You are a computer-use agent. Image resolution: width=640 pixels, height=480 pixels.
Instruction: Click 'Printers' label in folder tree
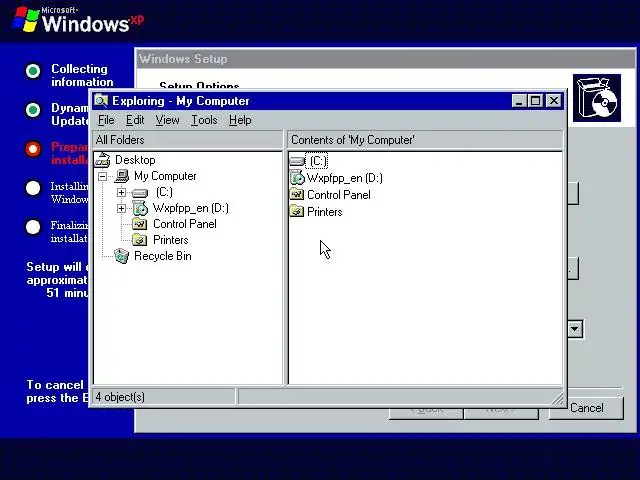171,240
